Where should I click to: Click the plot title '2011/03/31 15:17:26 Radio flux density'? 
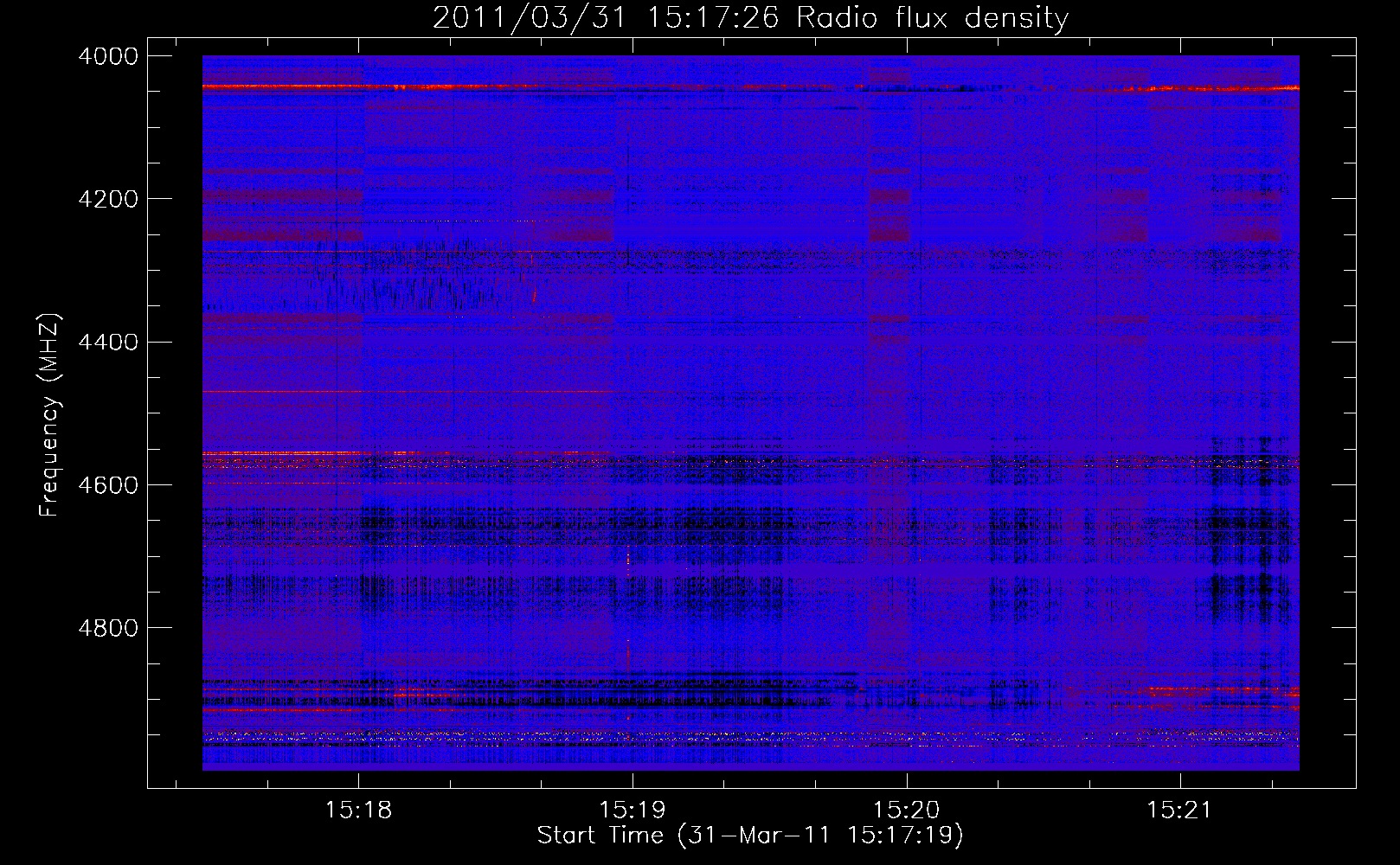point(750,17)
